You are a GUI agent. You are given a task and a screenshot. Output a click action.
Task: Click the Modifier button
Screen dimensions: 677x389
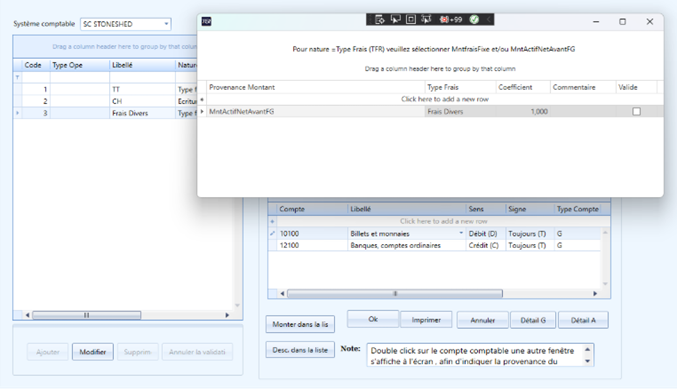92,352
